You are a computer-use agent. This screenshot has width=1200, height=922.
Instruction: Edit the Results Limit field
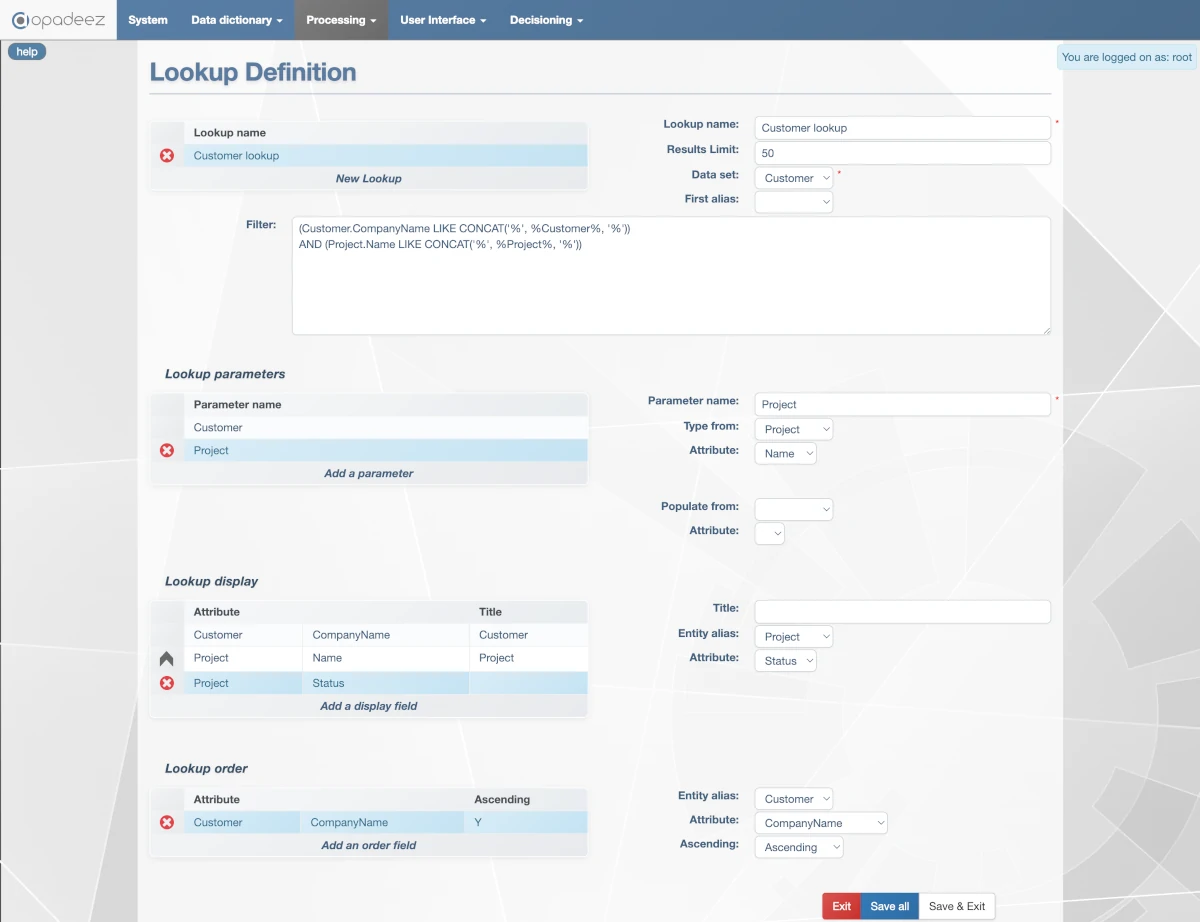pos(902,152)
